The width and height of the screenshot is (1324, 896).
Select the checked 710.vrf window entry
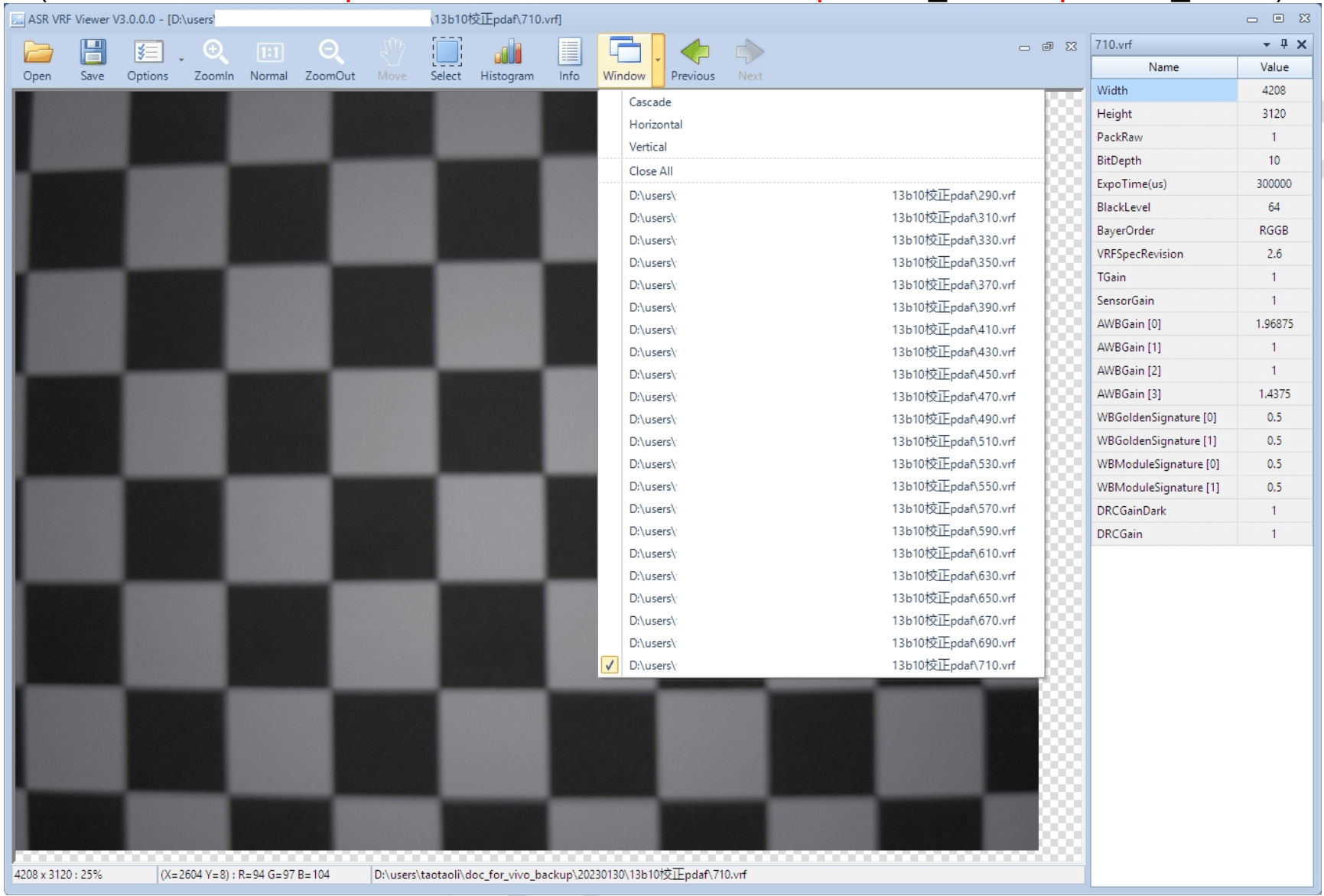[x=821, y=665]
